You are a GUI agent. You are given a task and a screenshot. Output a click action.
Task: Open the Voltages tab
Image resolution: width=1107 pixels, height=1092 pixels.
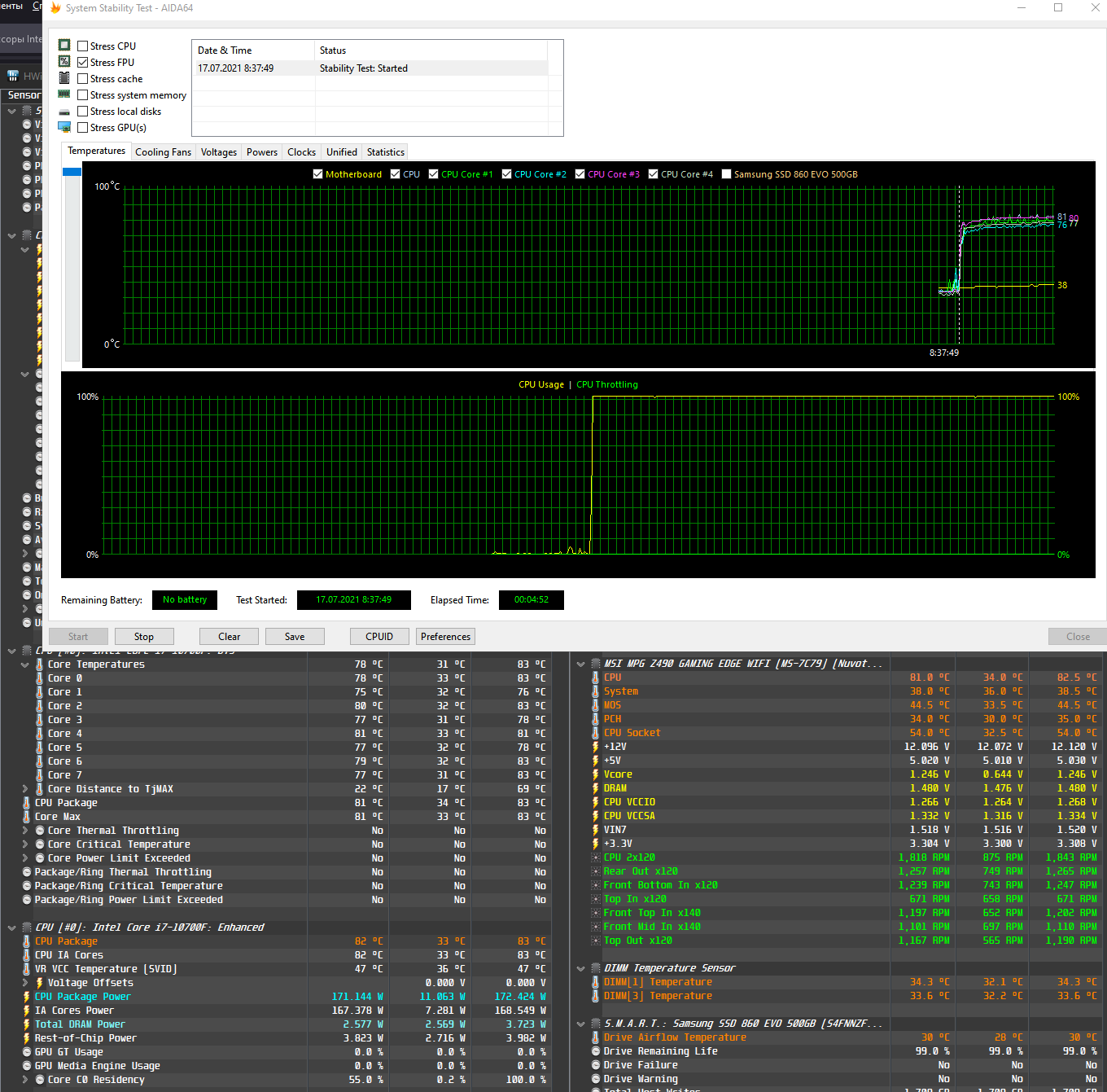tap(219, 152)
